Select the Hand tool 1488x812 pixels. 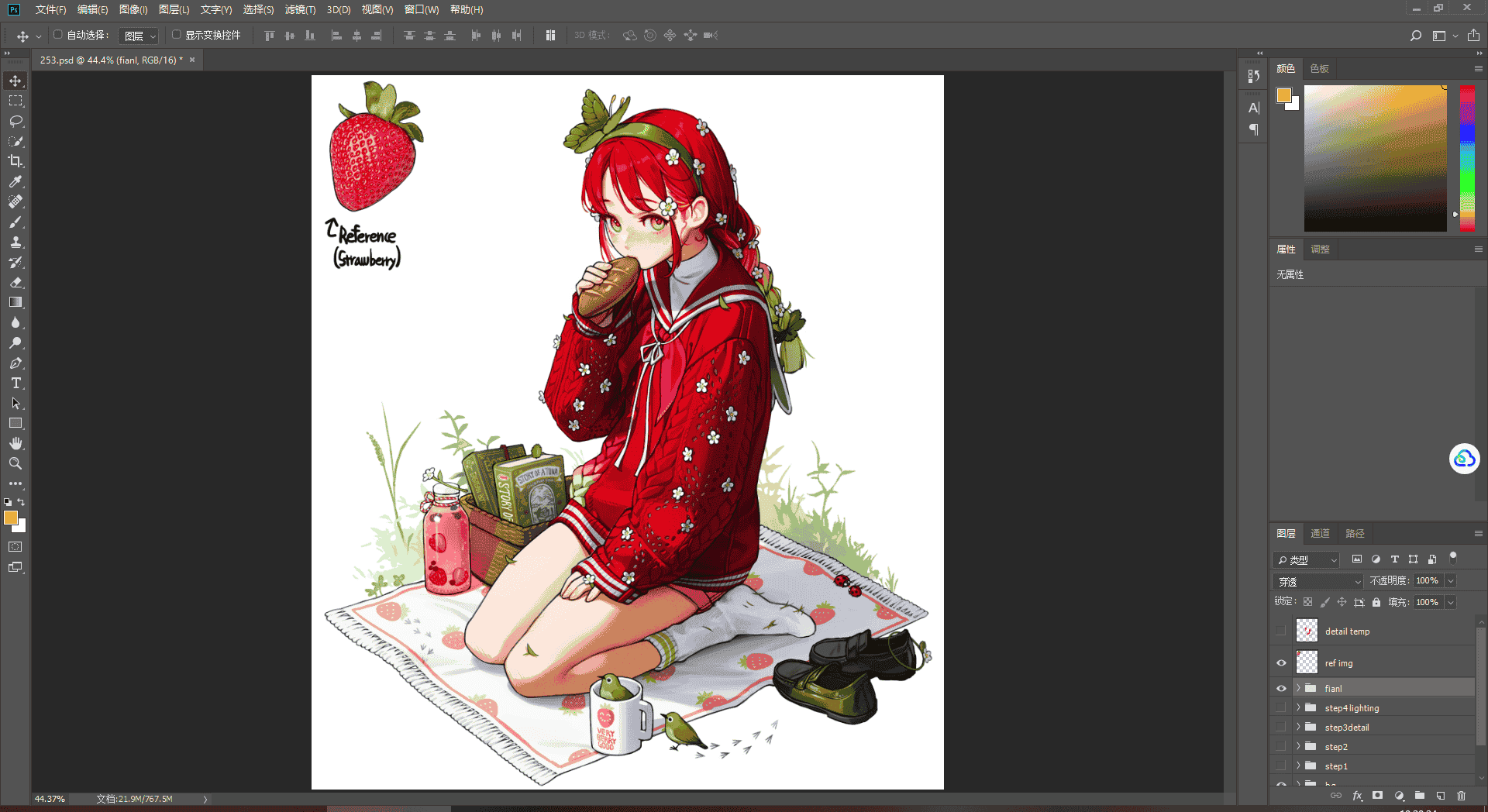point(15,443)
